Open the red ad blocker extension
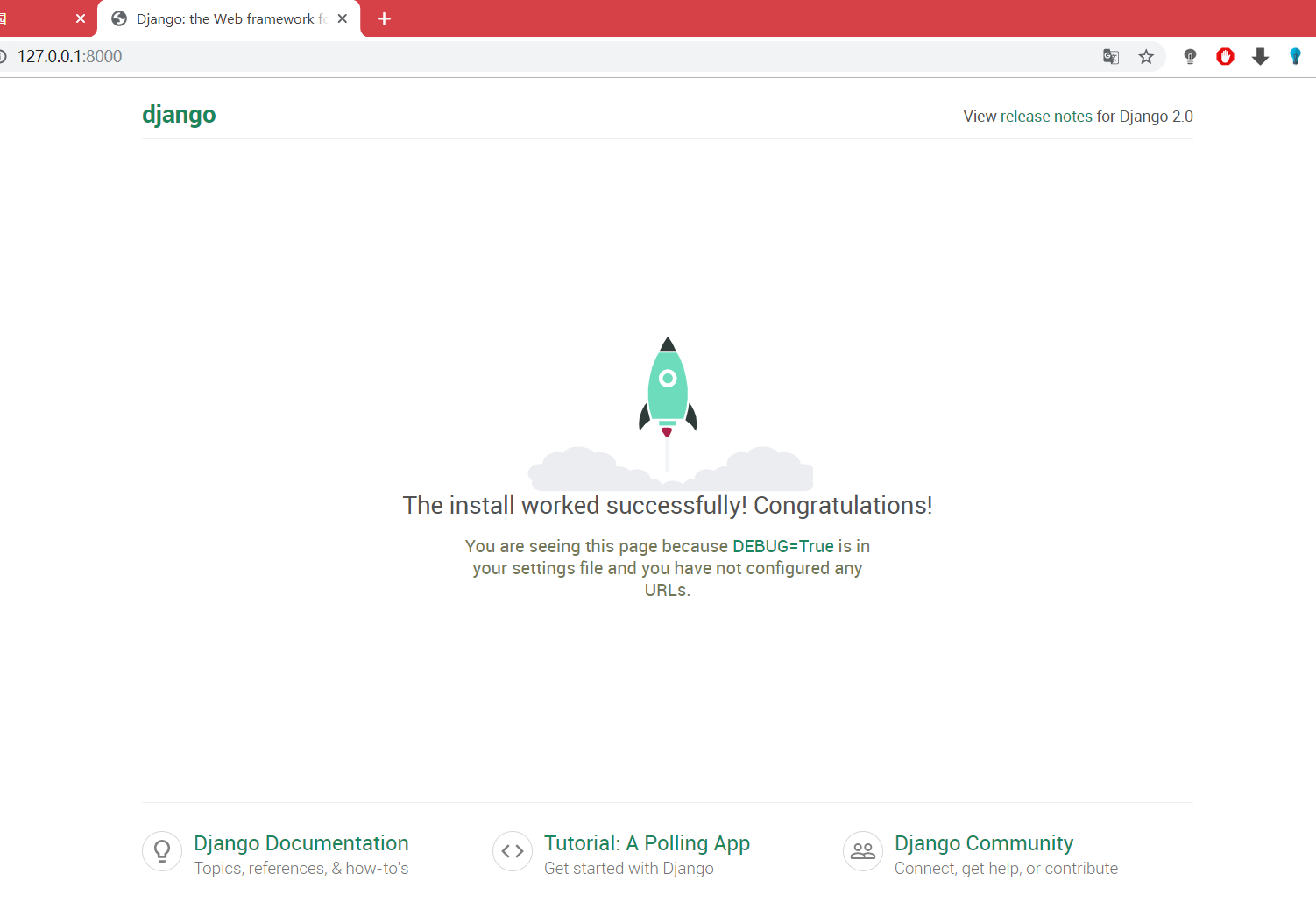 [x=1225, y=57]
